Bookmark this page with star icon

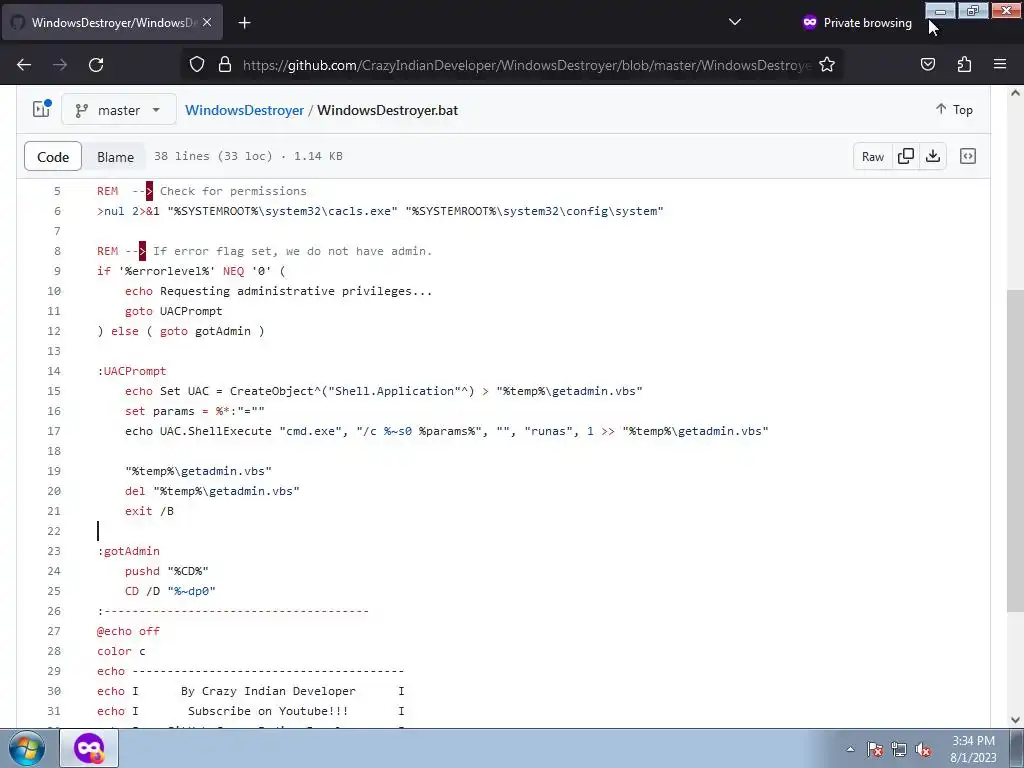(827, 64)
